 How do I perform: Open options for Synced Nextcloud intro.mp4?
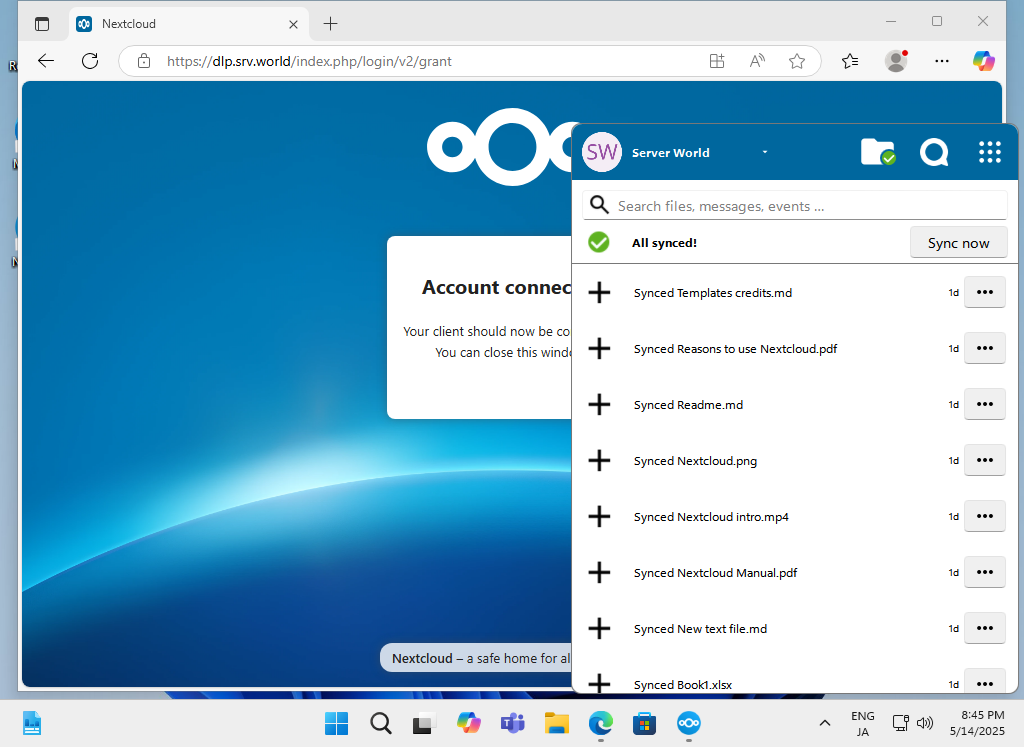(984, 517)
